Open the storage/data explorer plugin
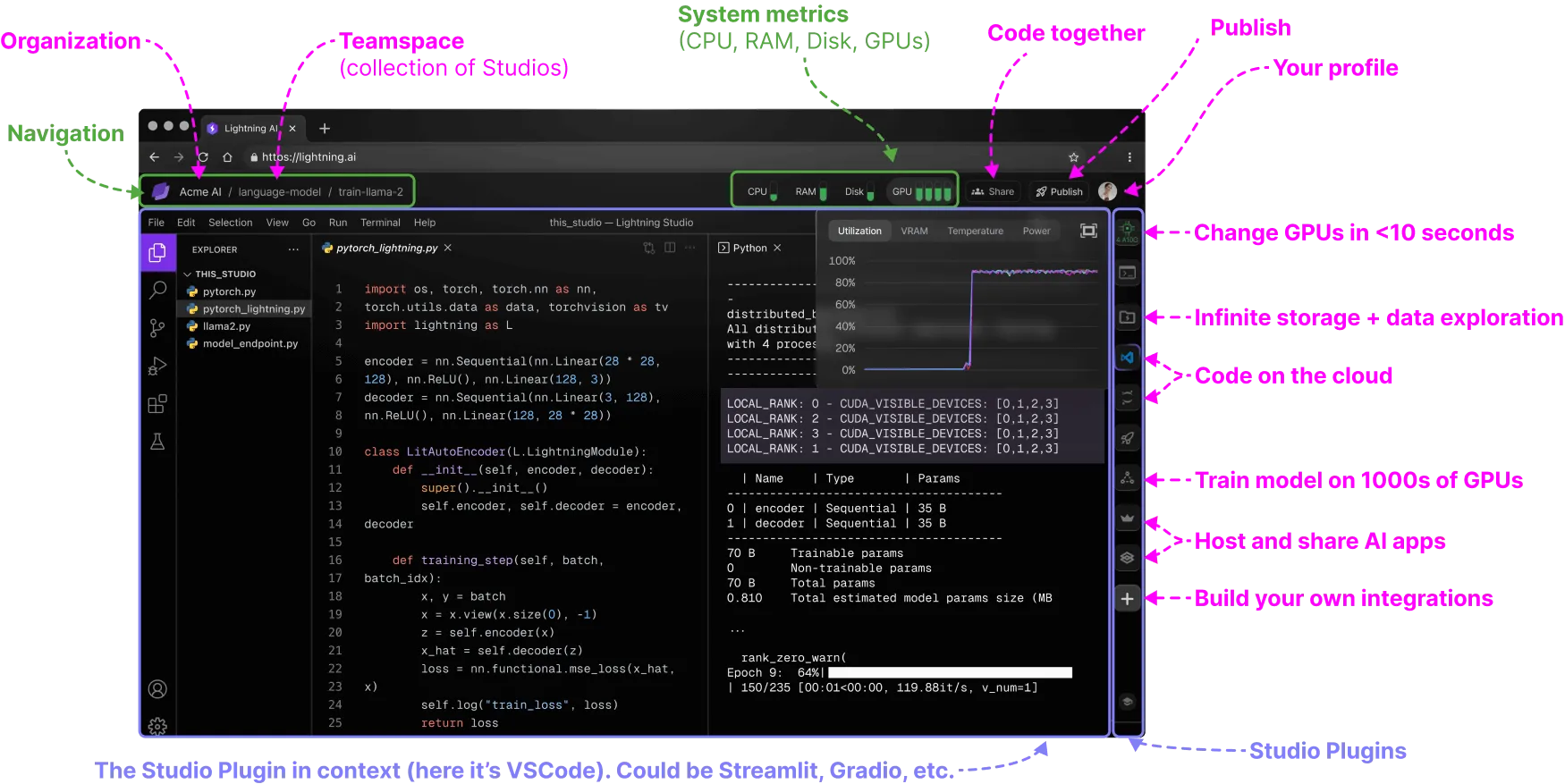 click(x=1127, y=317)
